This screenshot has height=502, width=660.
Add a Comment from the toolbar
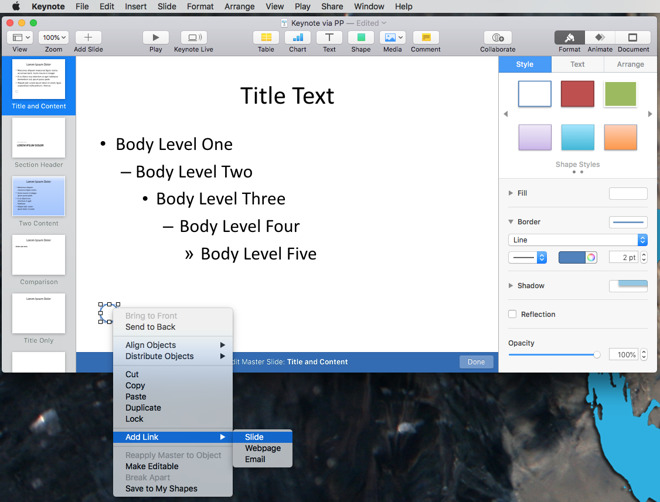pos(426,37)
